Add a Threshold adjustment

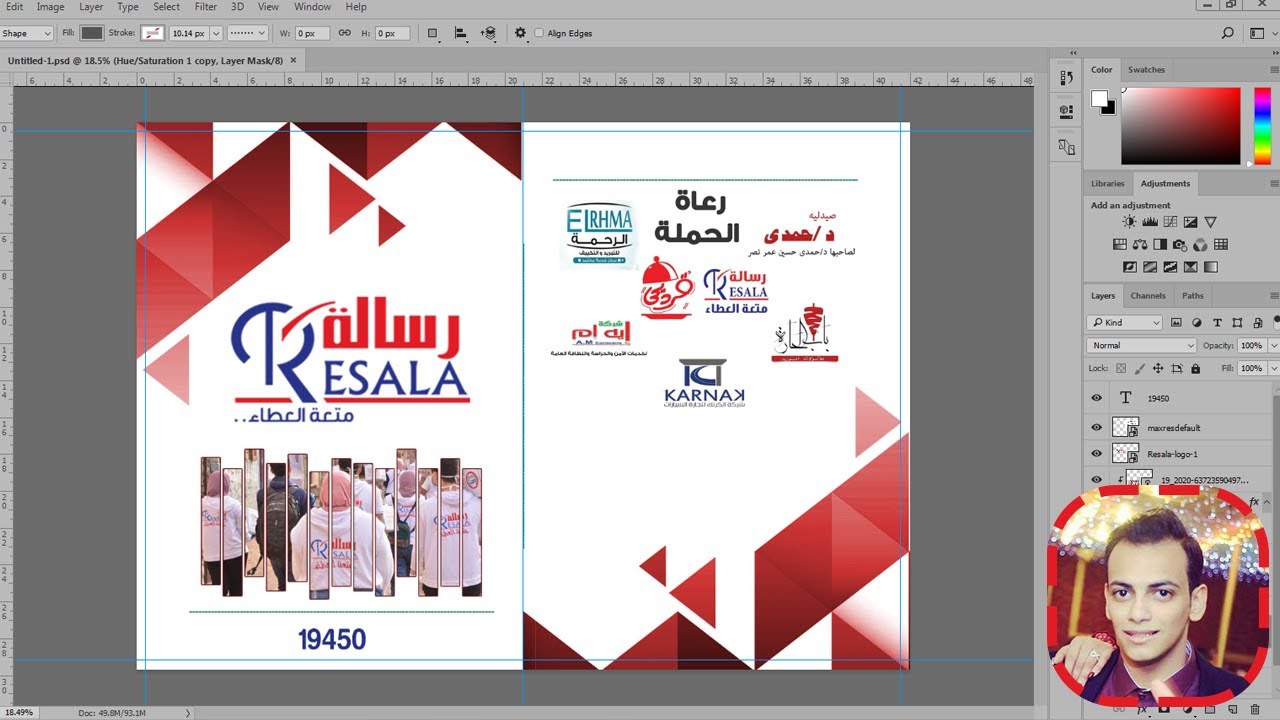coord(1170,267)
